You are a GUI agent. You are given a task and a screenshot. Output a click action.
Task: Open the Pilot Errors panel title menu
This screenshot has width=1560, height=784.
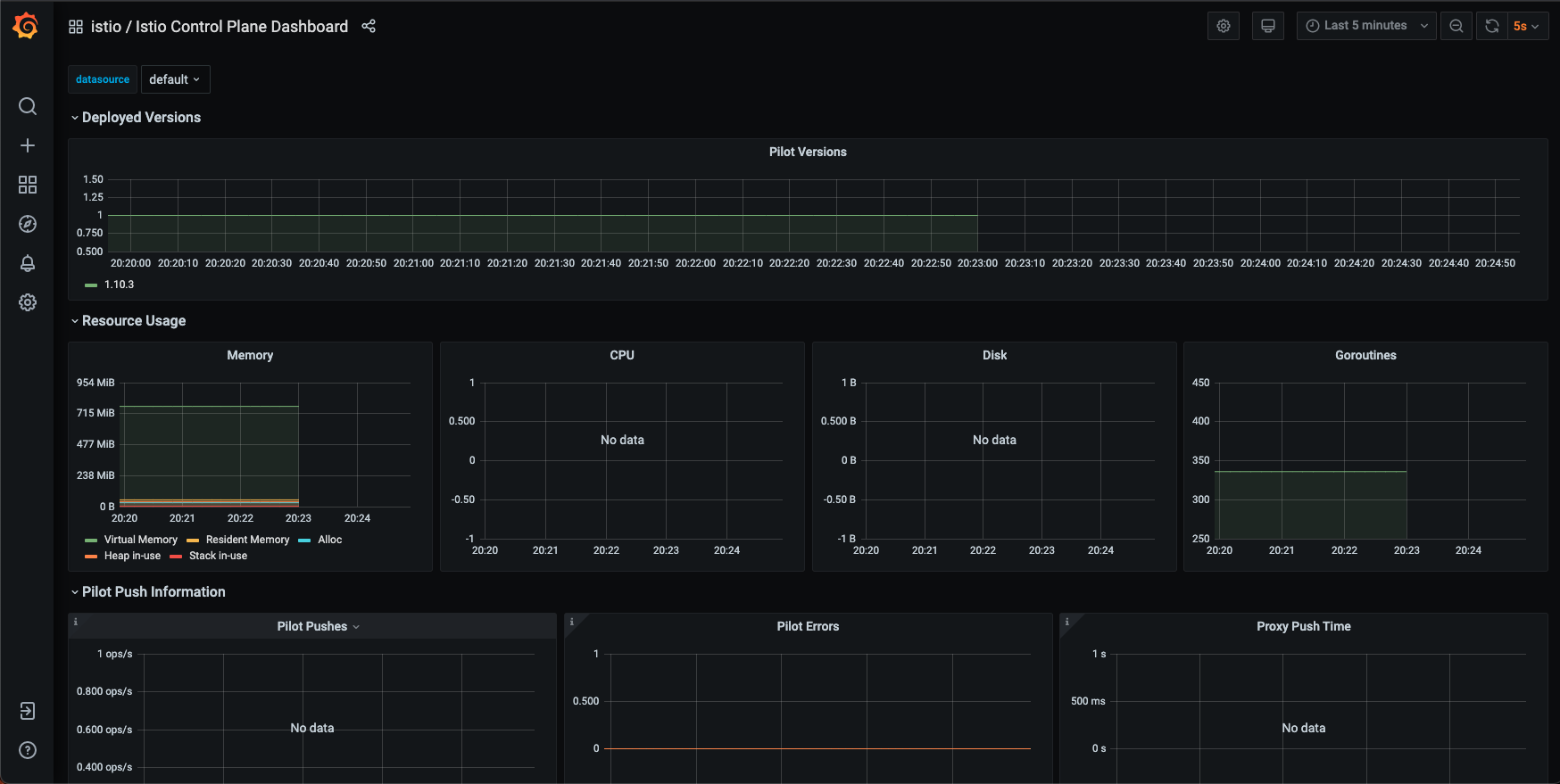pyautogui.click(x=808, y=626)
